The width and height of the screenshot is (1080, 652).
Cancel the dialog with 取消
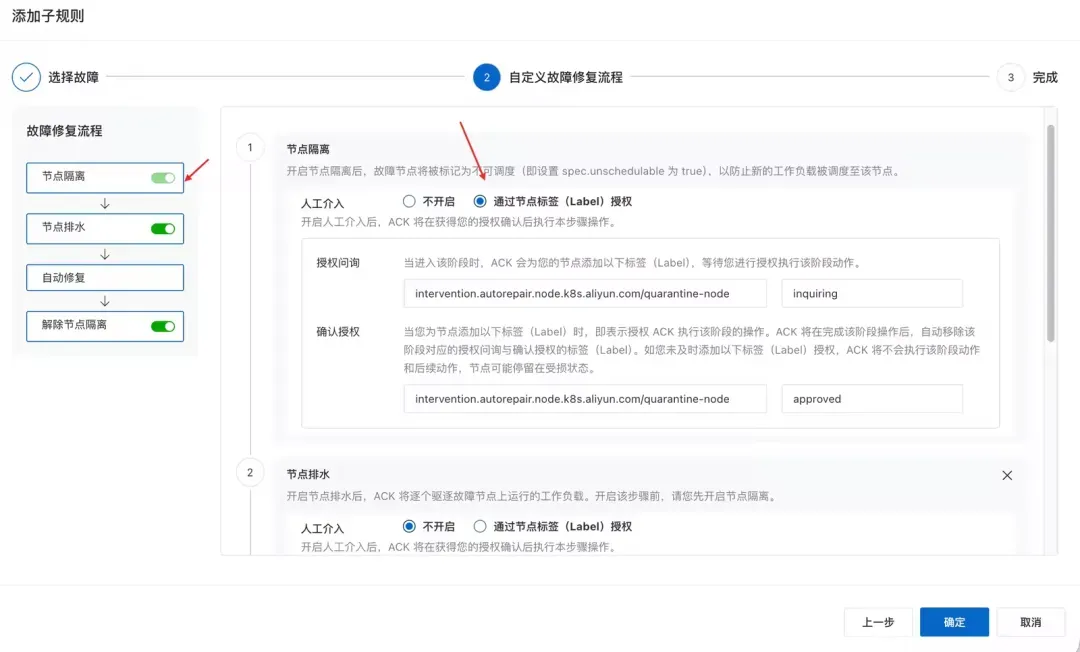coord(1030,622)
